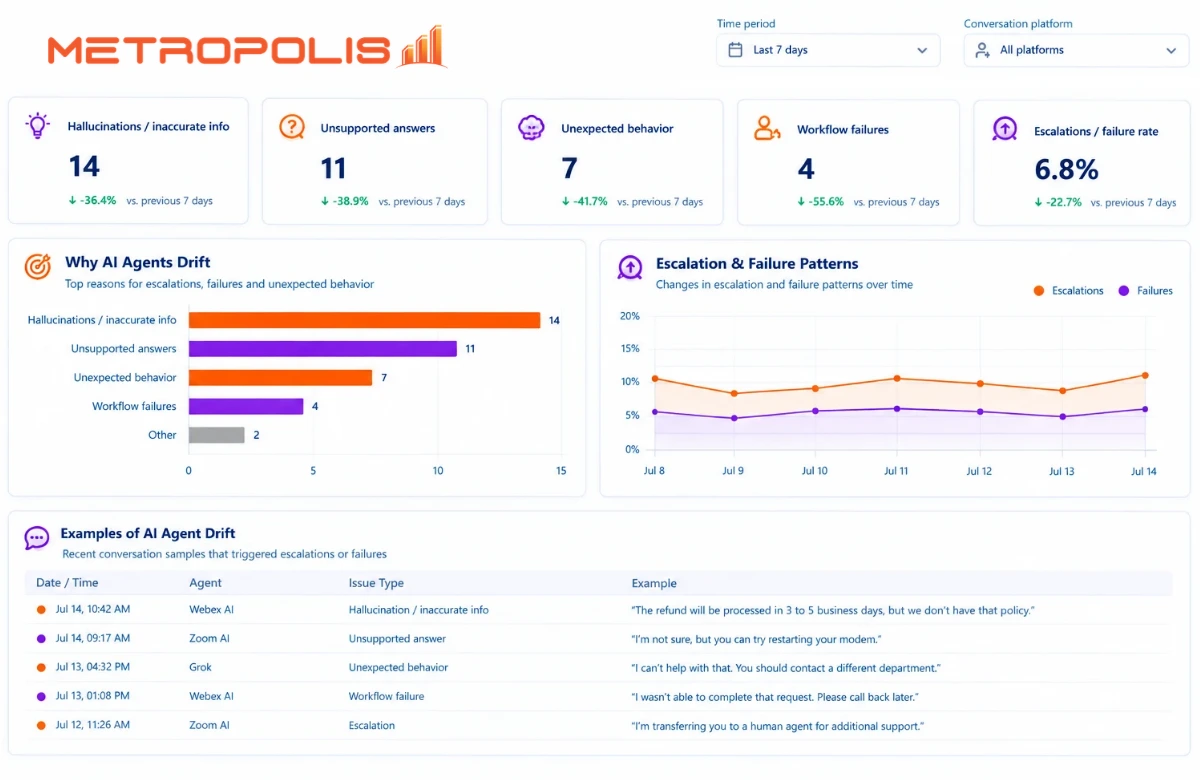Click the Jul 12 axis label
Viewport: 1200px width, 780px height.
tap(980, 471)
